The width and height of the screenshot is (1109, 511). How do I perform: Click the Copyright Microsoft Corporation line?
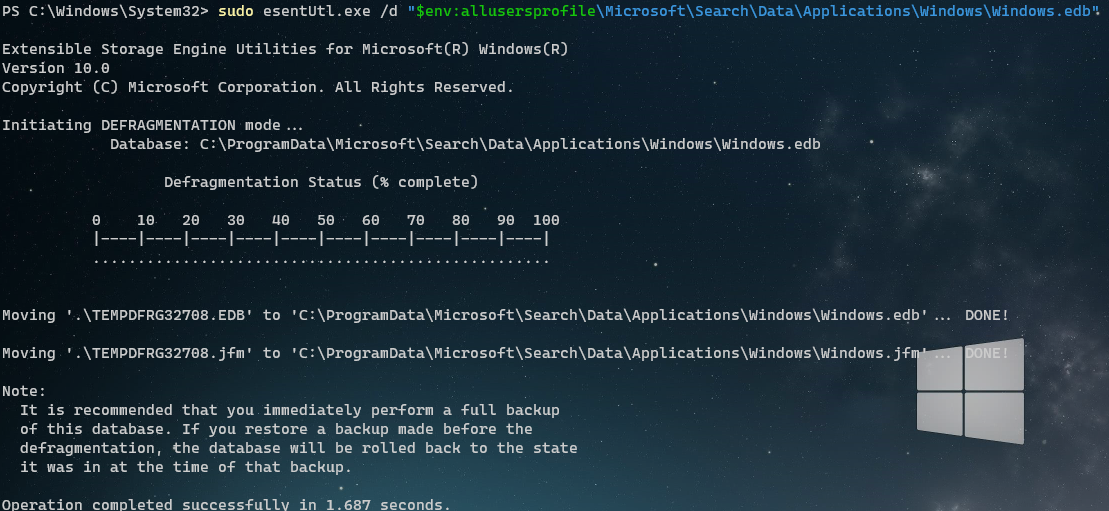point(257,88)
